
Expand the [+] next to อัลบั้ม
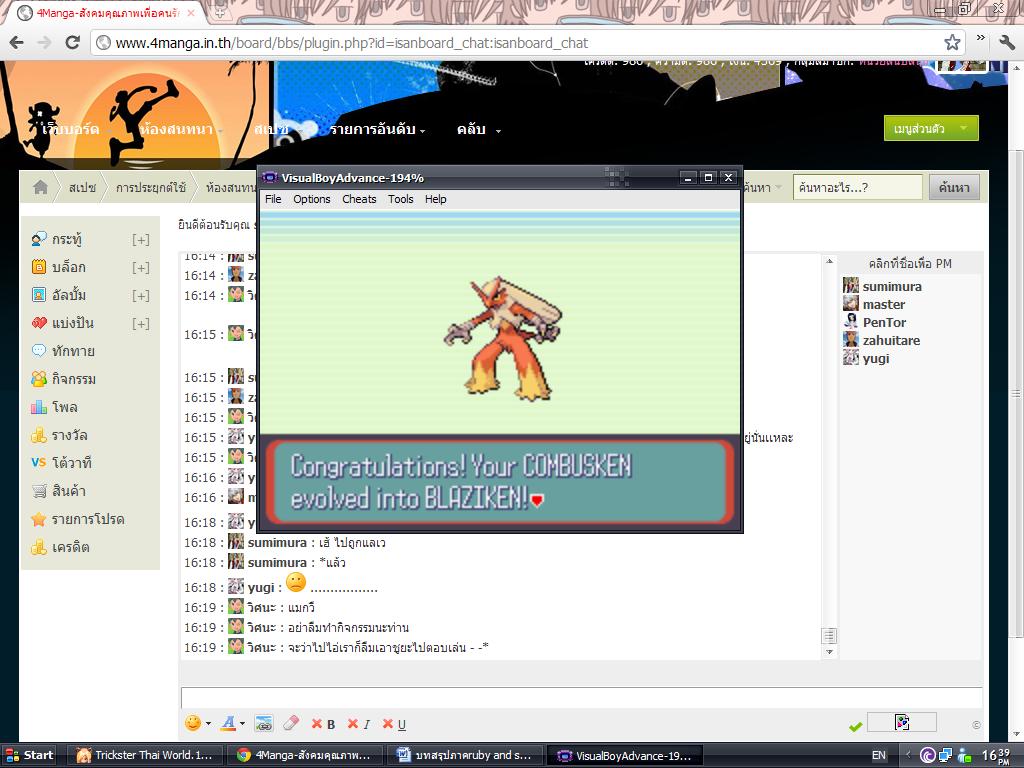[140, 296]
